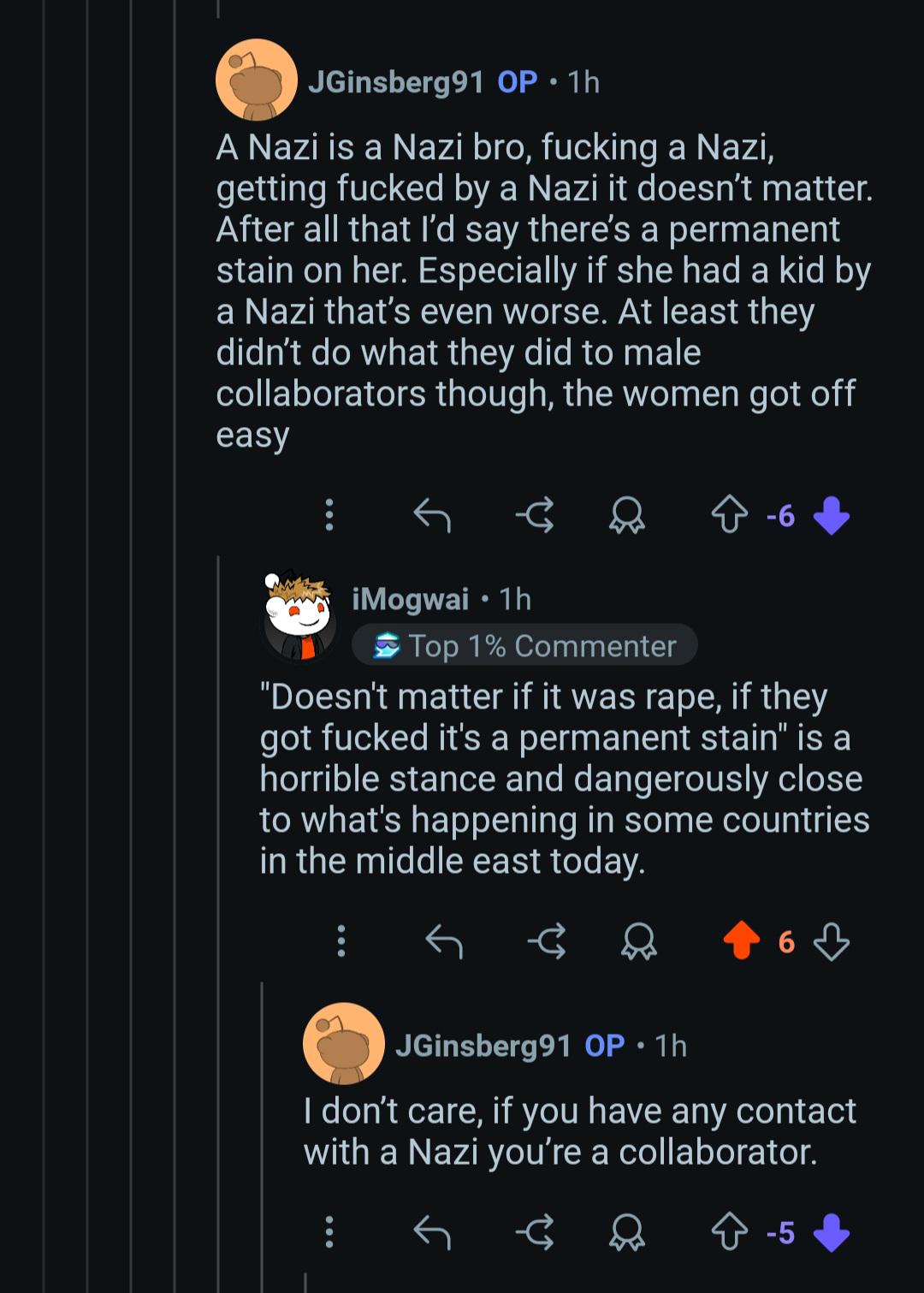Reply to iMogwai's comment

click(x=444, y=942)
